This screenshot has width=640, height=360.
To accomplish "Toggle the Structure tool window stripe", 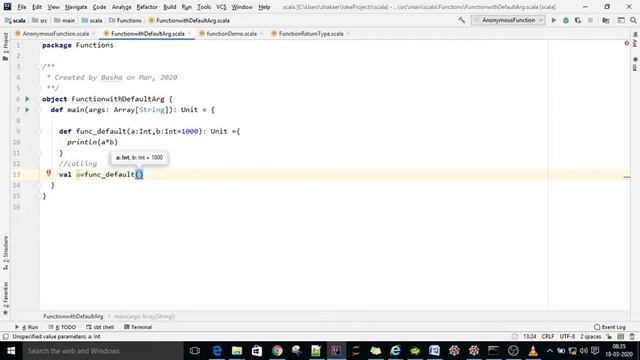I will 5,253.
